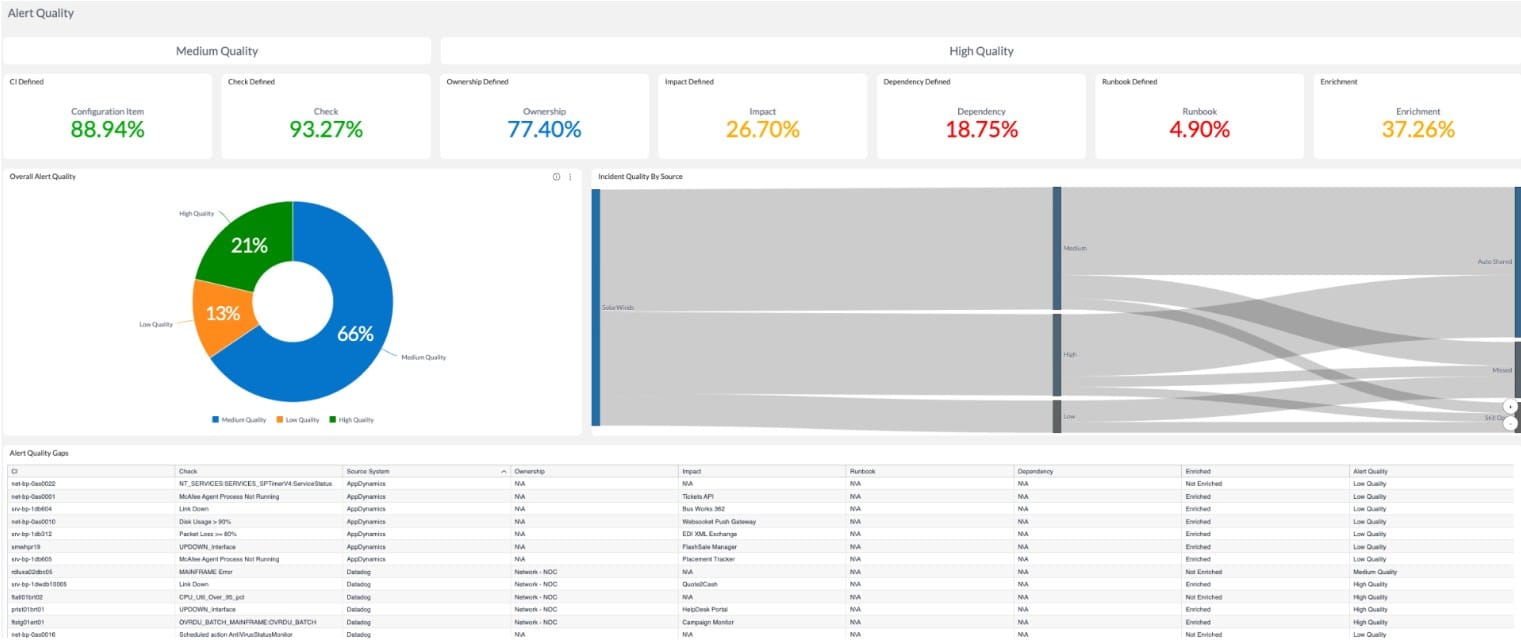Screen dimensions: 1521x642
Task: Select the Medium Quality section header
Action: (217, 51)
